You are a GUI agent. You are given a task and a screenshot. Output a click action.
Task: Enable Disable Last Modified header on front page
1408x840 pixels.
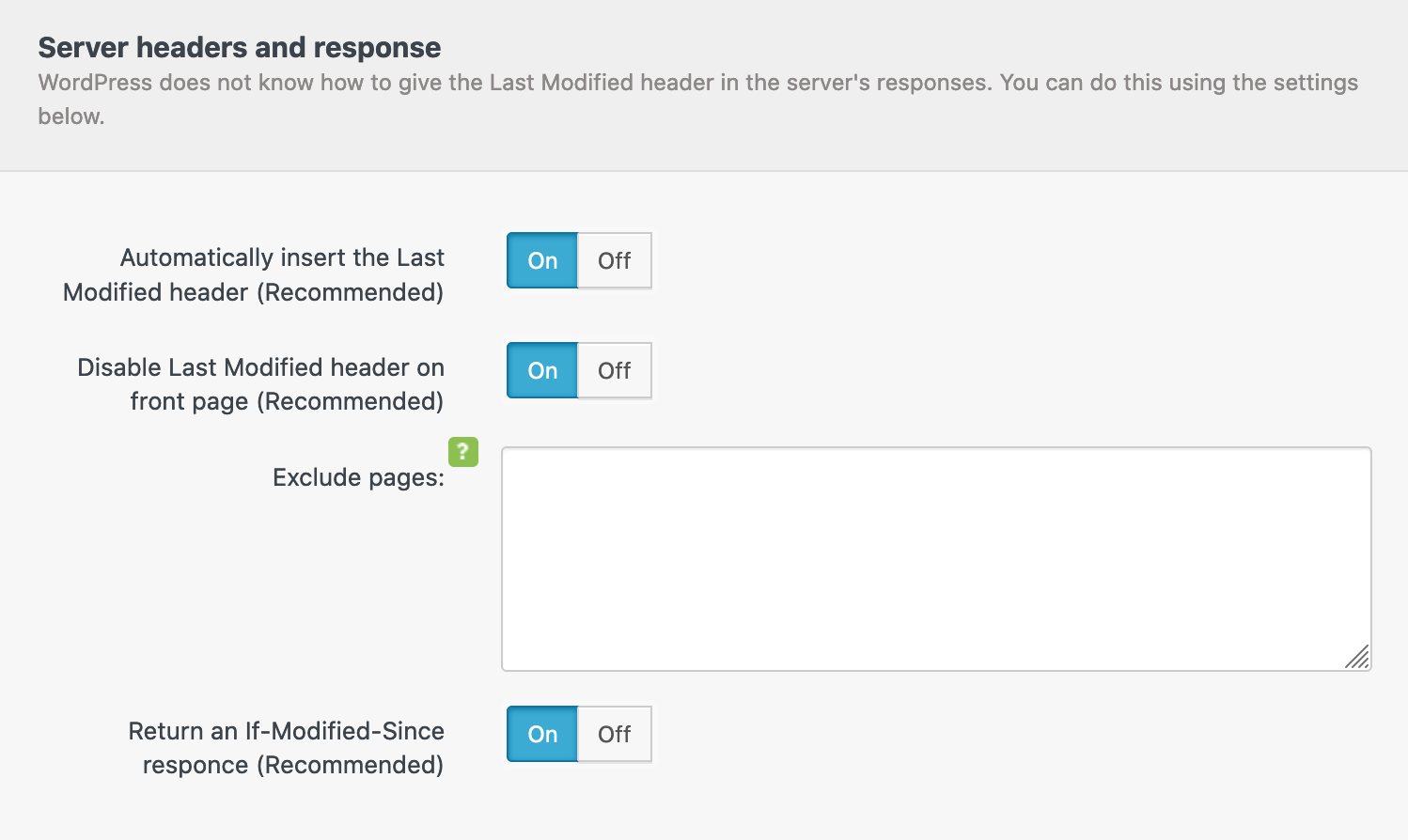click(x=542, y=370)
